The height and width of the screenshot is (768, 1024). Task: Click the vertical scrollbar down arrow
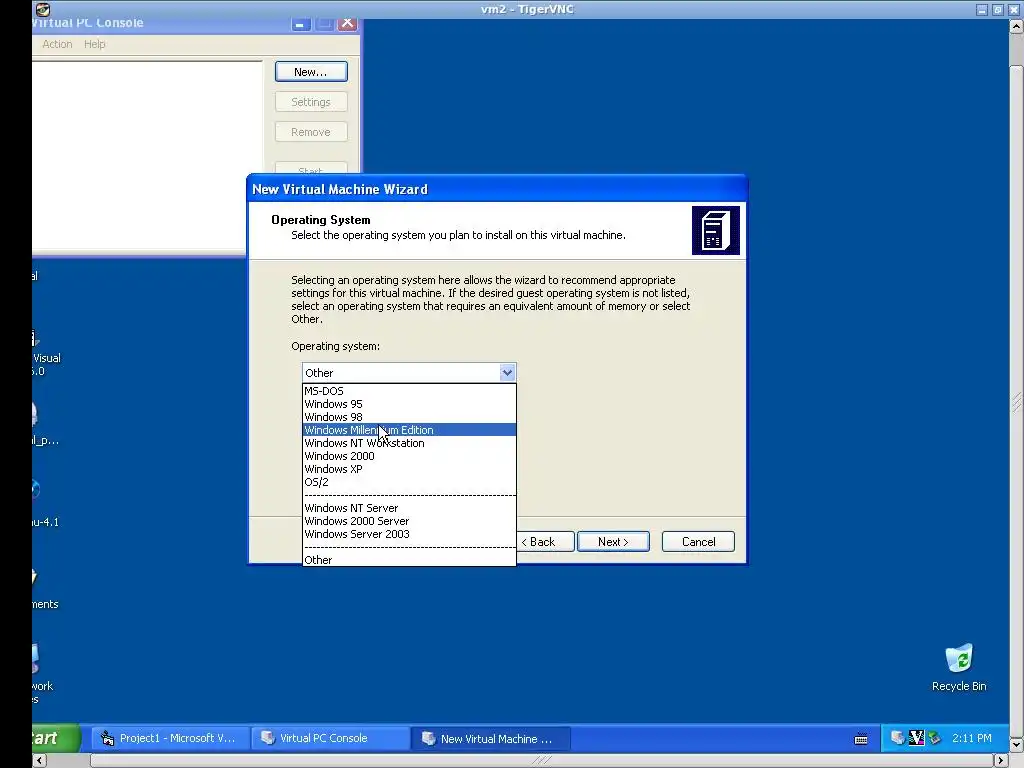[1016, 744]
